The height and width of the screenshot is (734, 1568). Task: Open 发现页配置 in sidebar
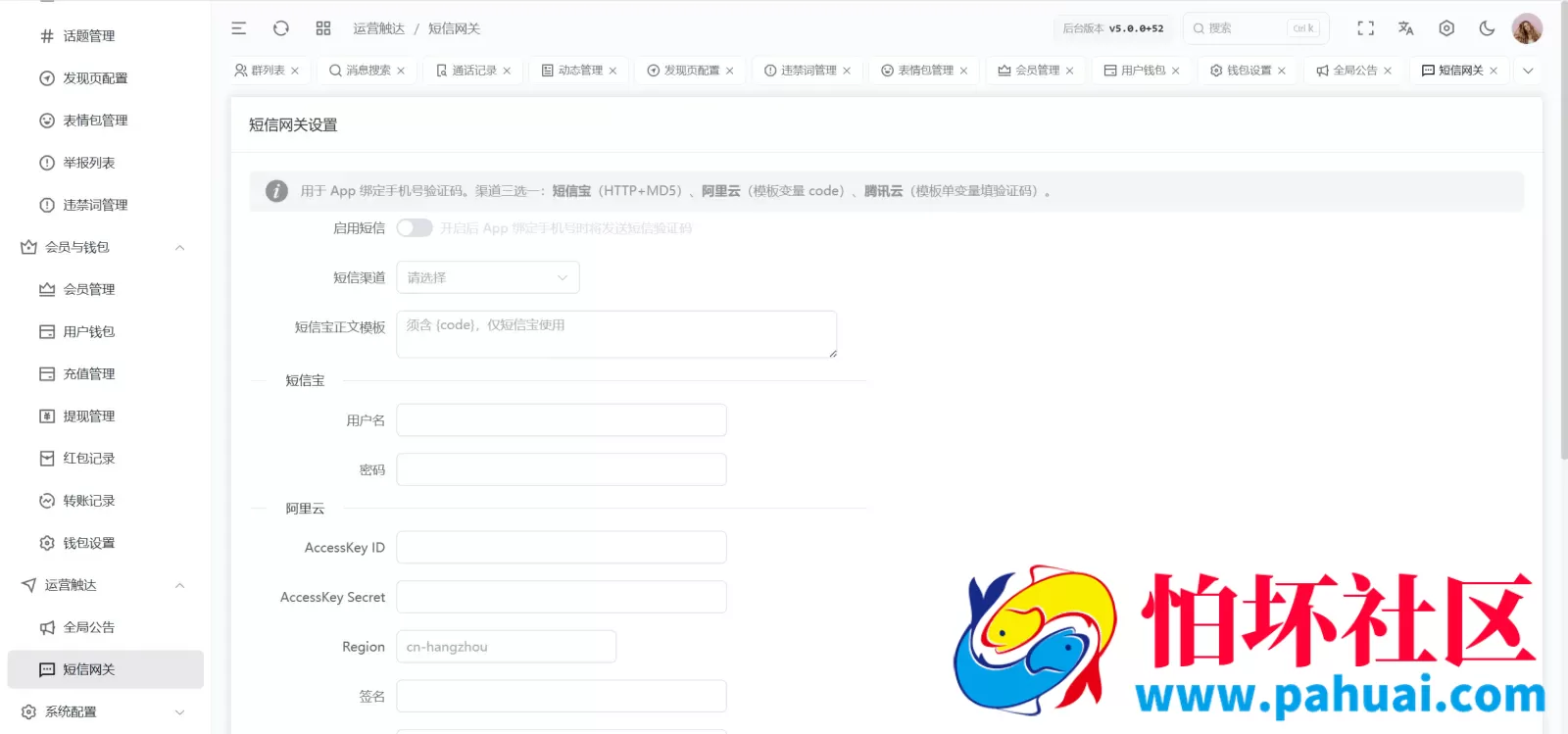point(106,78)
